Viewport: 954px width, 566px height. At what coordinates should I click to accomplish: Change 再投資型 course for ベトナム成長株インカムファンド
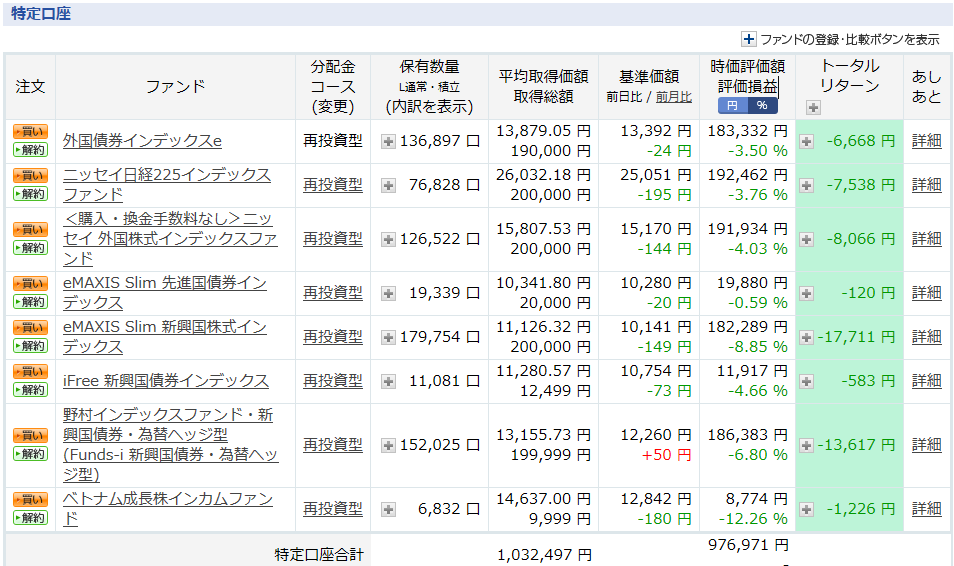point(333,508)
